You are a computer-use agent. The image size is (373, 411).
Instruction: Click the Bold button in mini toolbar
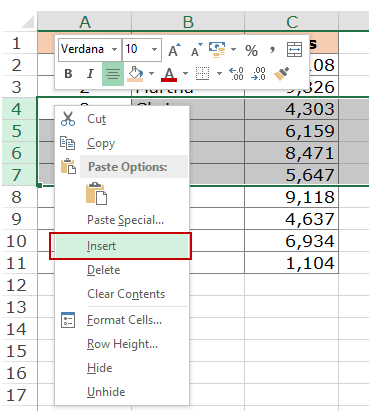(68, 74)
